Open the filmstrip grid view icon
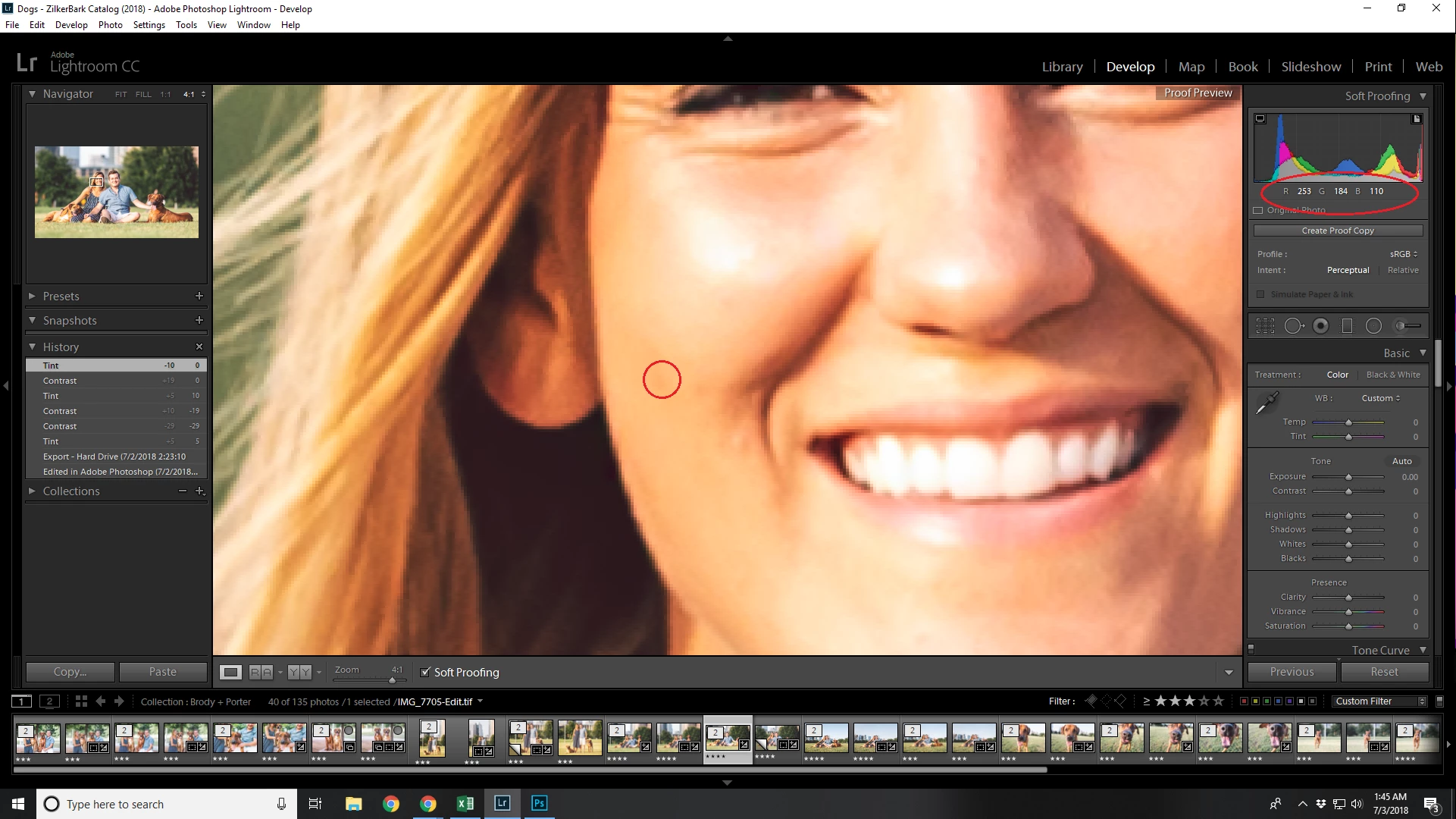 click(81, 701)
